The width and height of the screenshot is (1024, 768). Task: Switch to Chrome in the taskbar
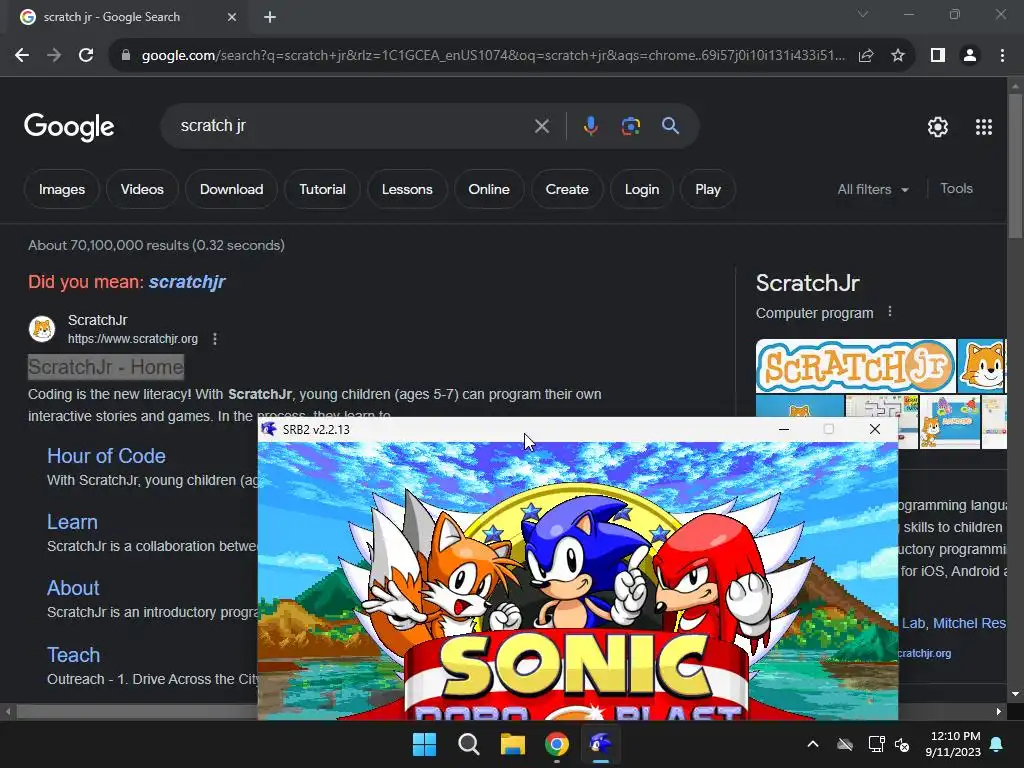point(556,744)
